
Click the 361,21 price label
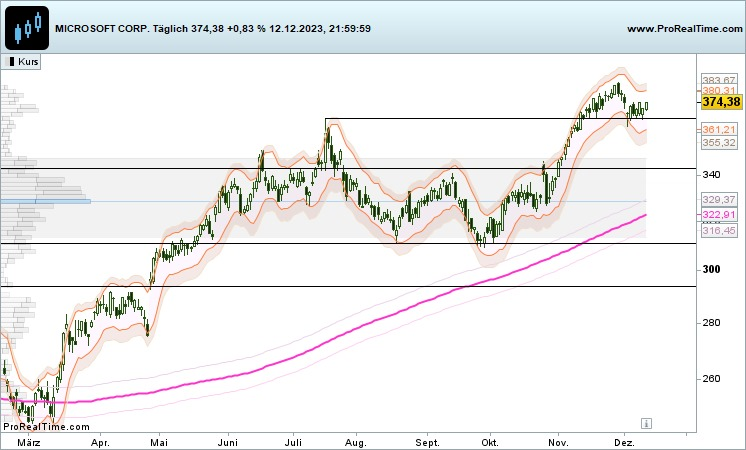click(719, 129)
